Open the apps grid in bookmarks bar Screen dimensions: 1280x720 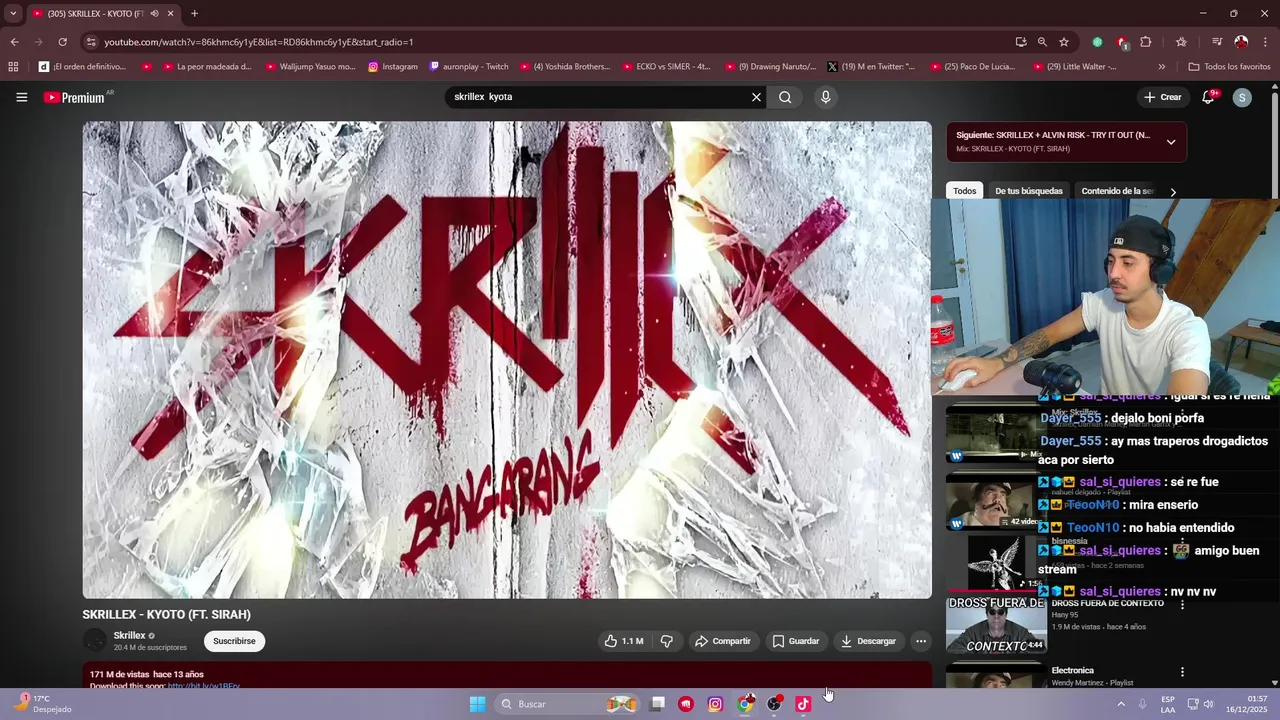pyautogui.click(x=13, y=67)
